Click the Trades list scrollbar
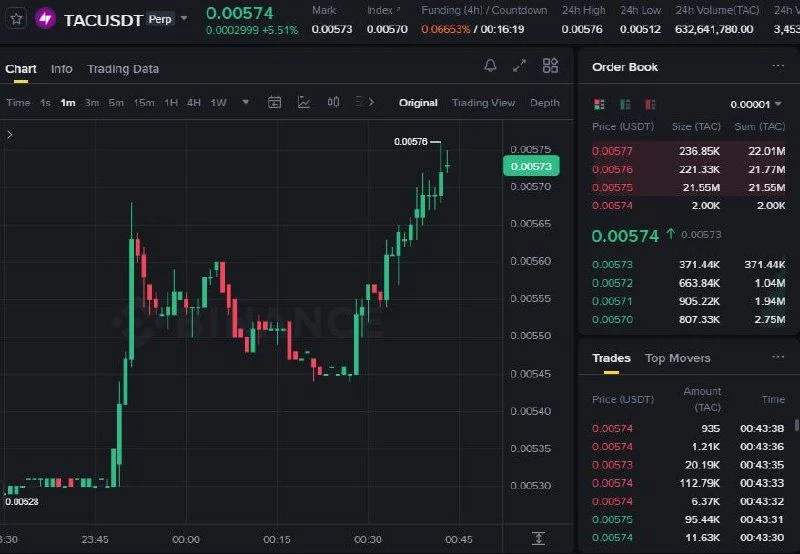Screen dimensions: 800x554 pos(796,426)
